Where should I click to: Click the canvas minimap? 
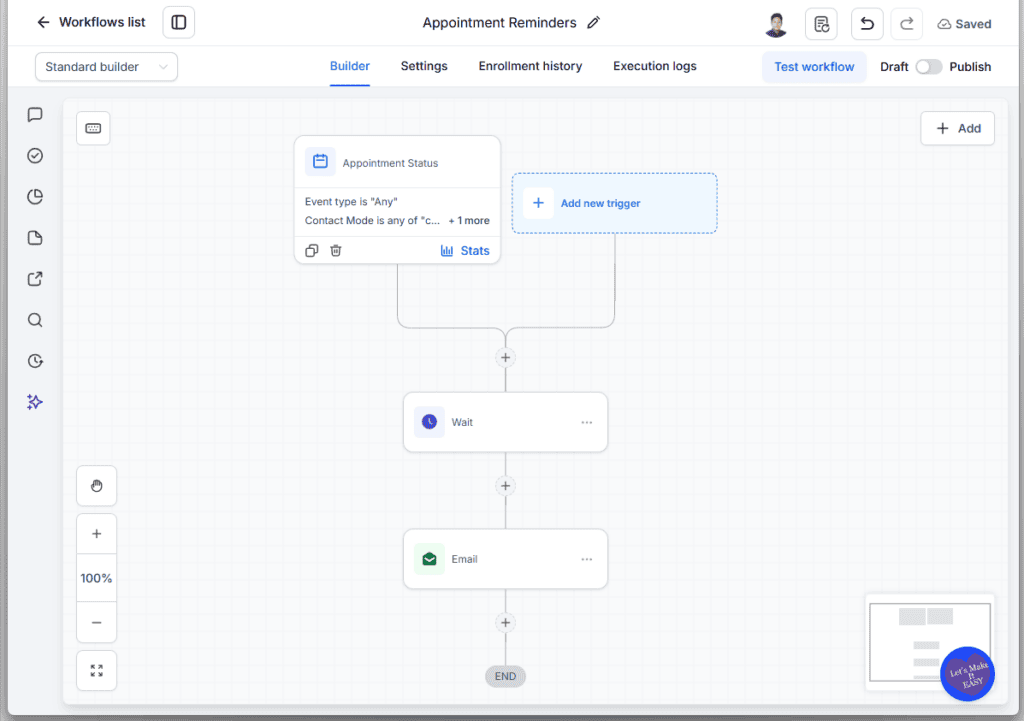(929, 642)
